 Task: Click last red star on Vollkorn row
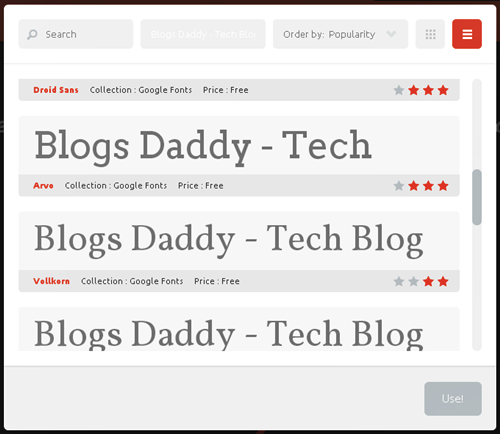(443, 281)
